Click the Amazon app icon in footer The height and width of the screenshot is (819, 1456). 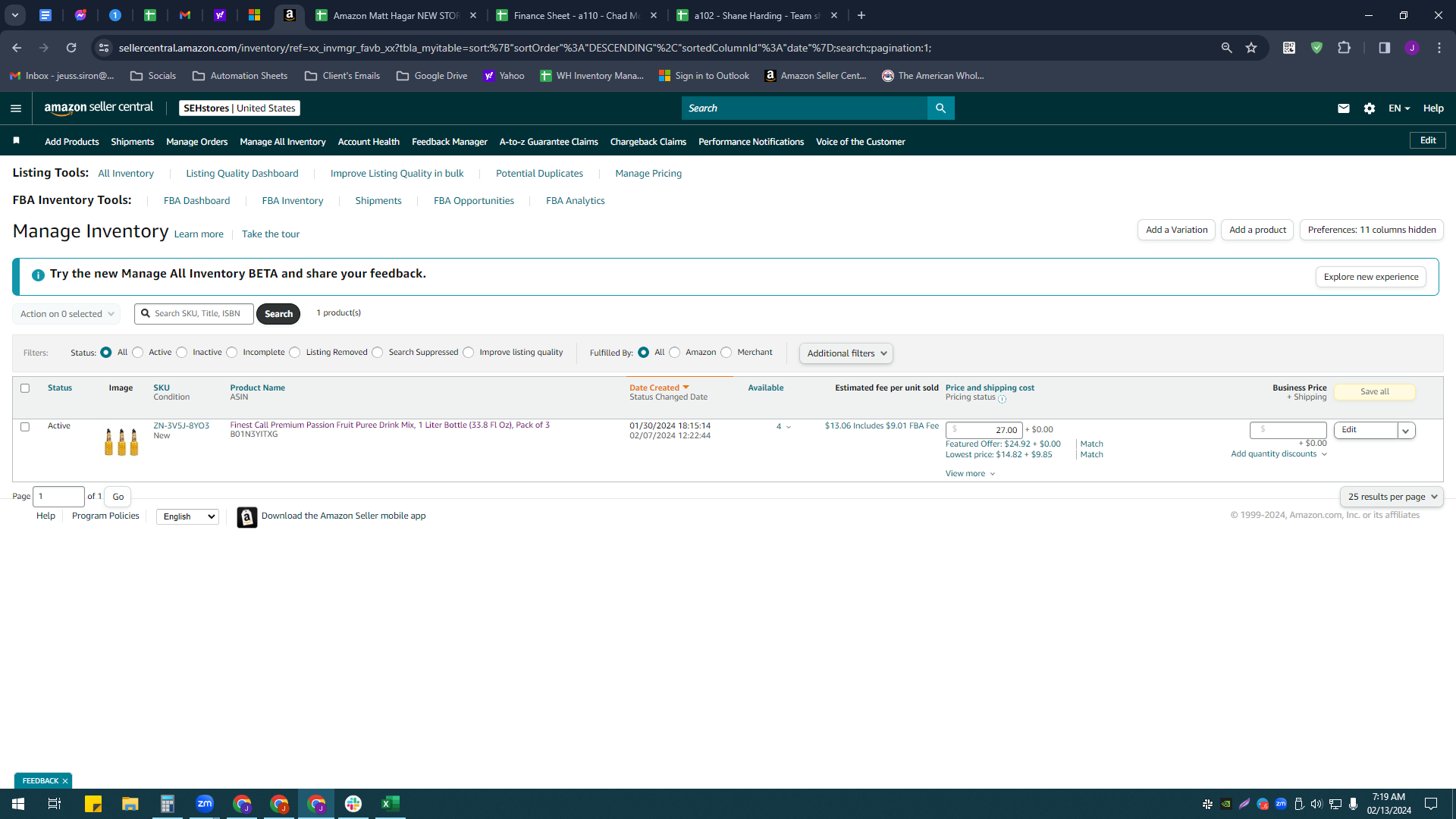coord(247,517)
